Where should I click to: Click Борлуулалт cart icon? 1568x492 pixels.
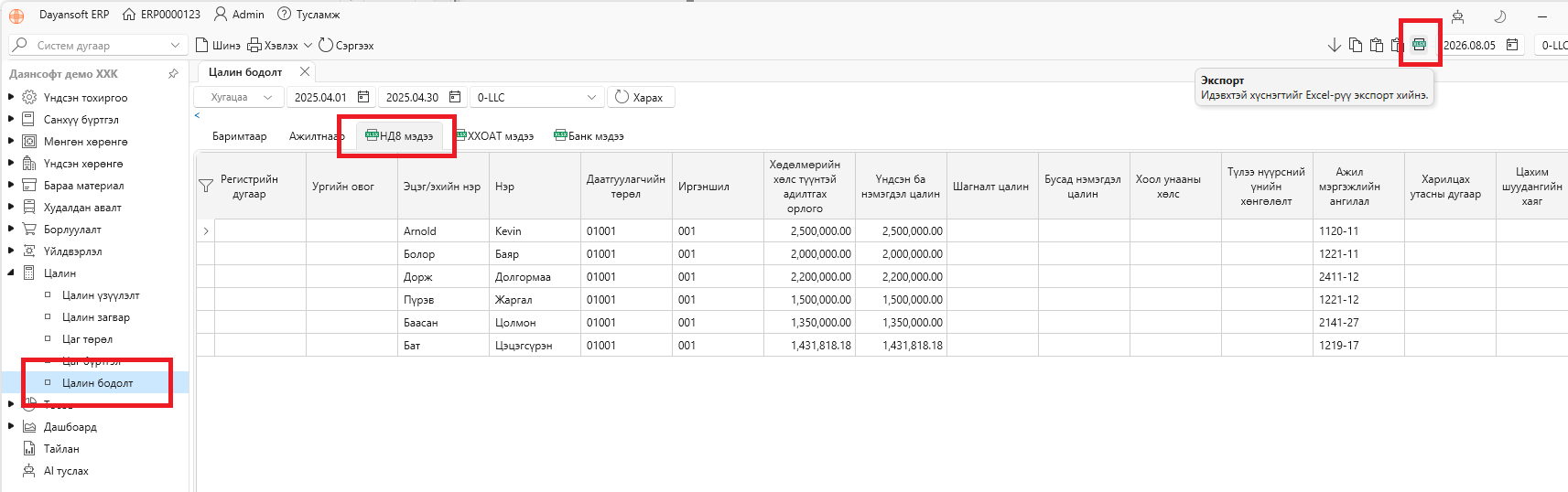click(x=29, y=229)
